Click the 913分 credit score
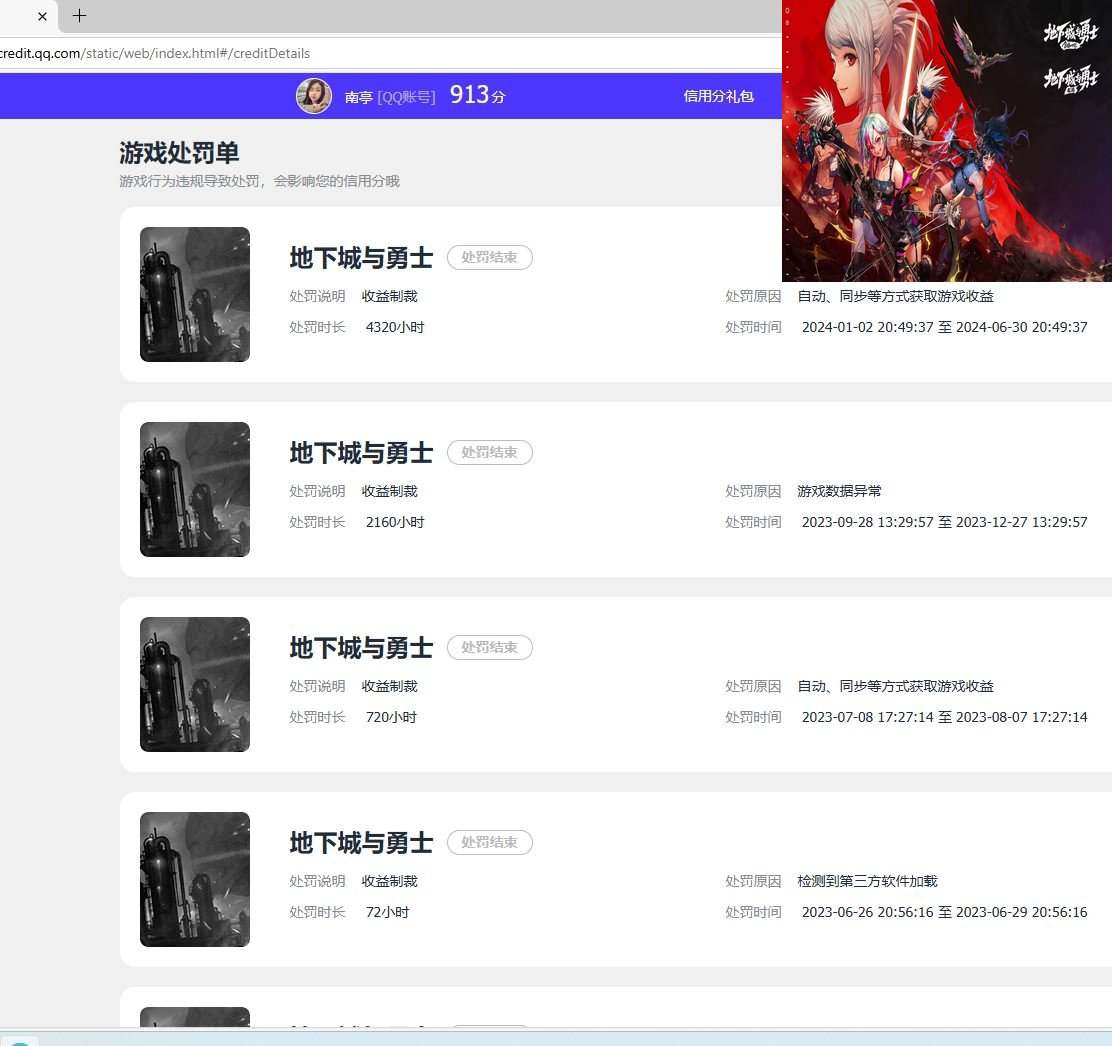 pyautogui.click(x=477, y=95)
